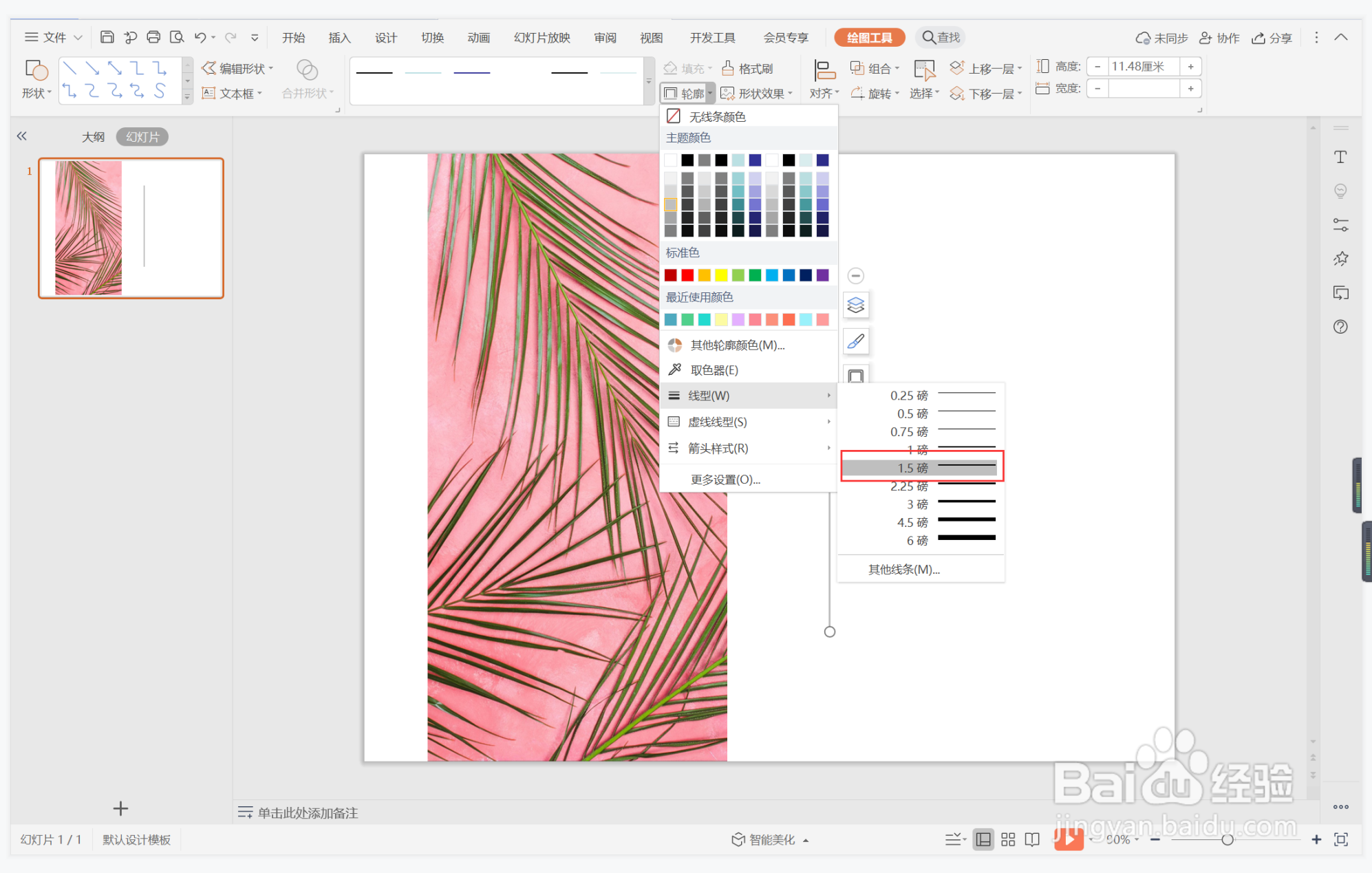Click the layers icon beside the line
Screen dimensions: 1372x873
pyautogui.click(x=855, y=305)
